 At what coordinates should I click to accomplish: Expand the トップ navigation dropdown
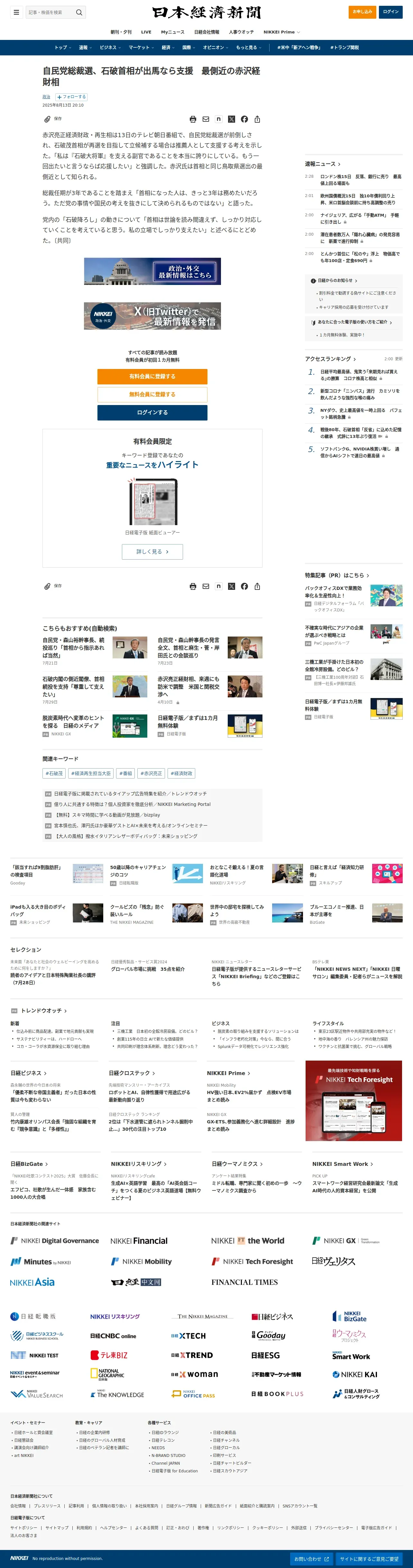[63, 47]
